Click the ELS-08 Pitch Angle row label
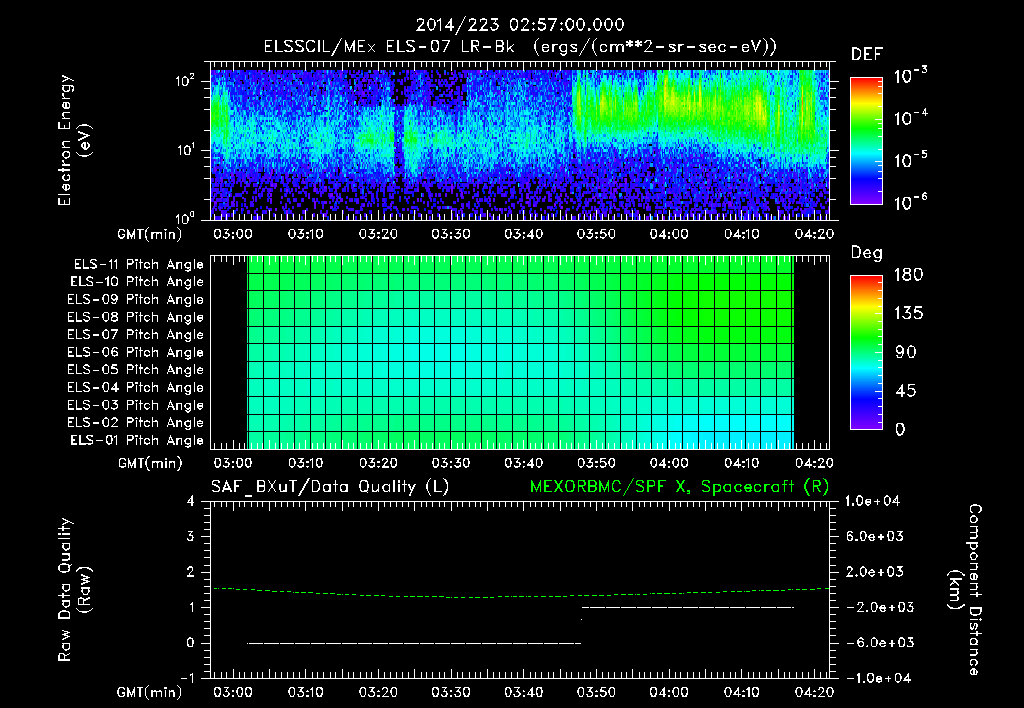The height and width of the screenshot is (708, 1024). click(x=135, y=317)
